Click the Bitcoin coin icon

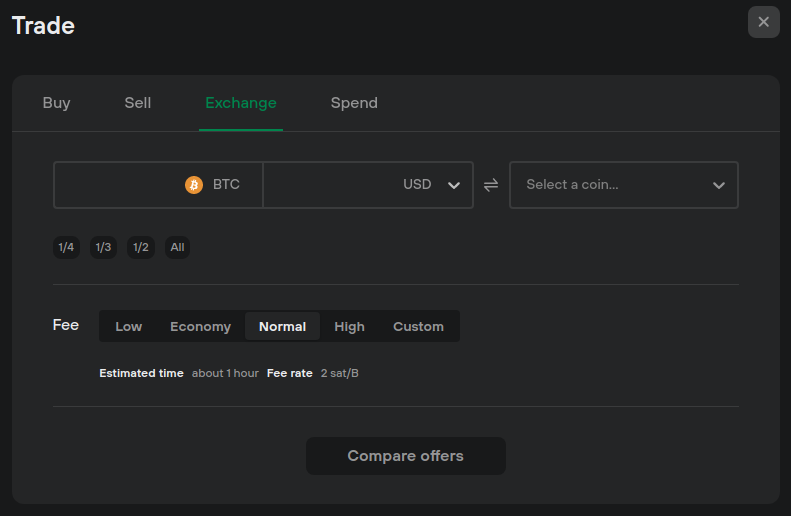coord(194,185)
